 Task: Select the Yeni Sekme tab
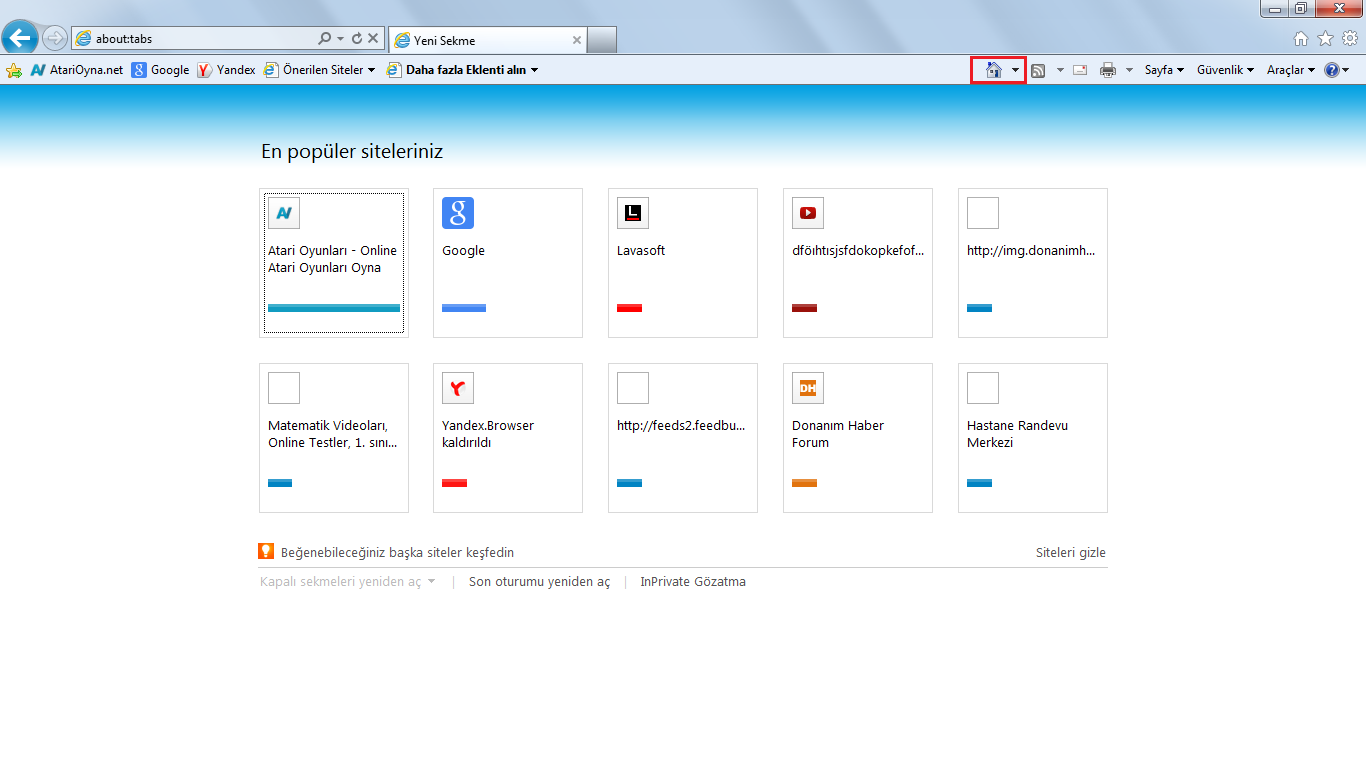tap(488, 40)
